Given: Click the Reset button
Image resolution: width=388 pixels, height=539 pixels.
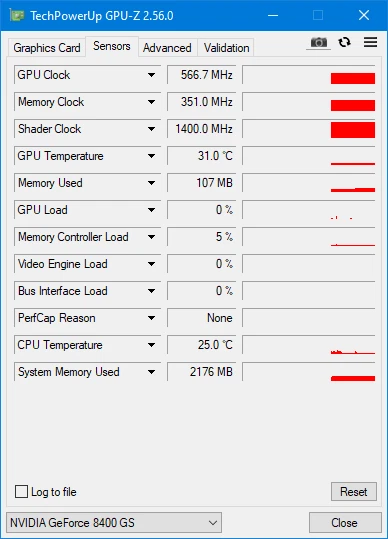Looking at the screenshot, I should 354,492.
